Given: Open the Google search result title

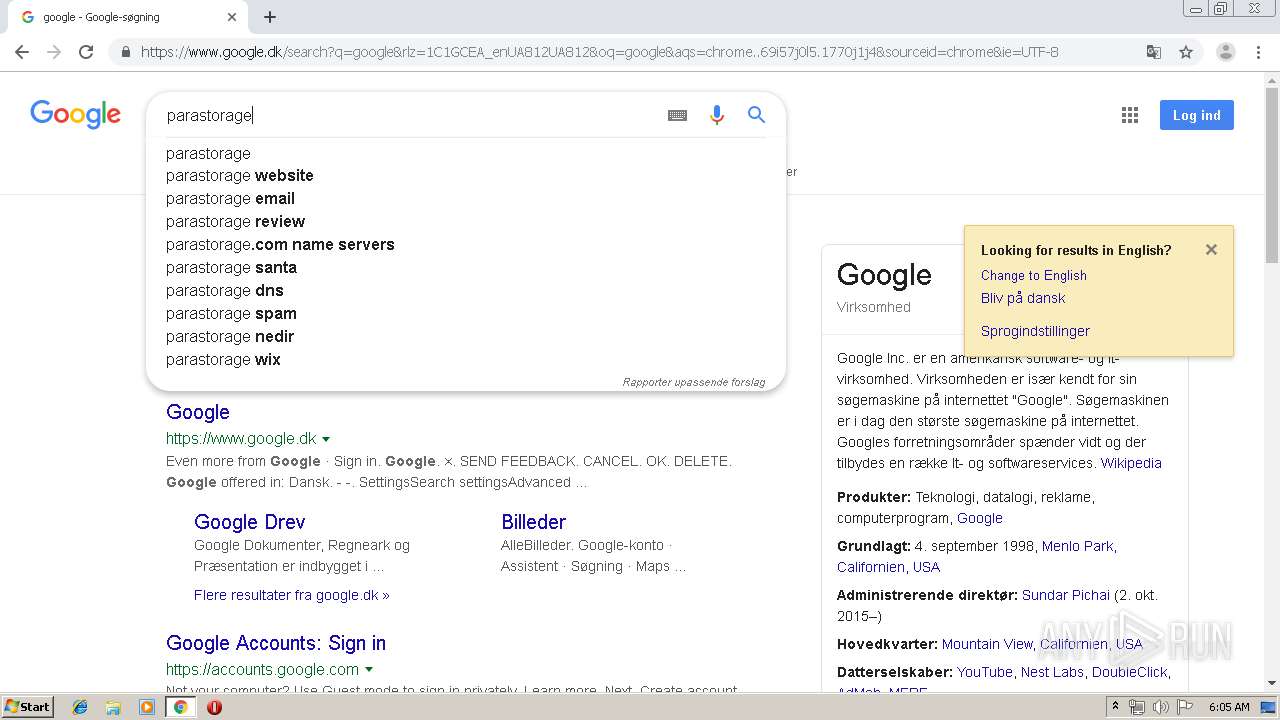Looking at the screenshot, I should [x=198, y=412].
